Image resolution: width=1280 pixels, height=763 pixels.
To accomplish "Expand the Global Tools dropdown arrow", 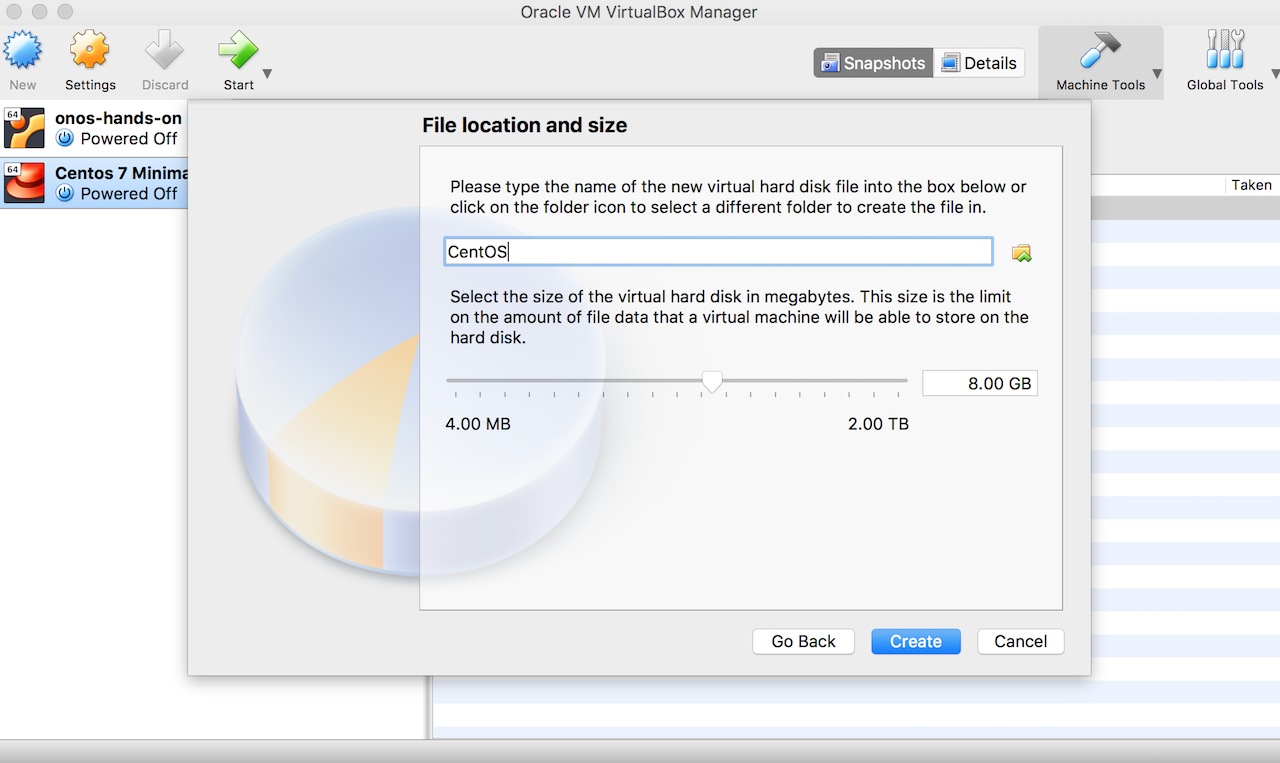I will [x=1275, y=74].
